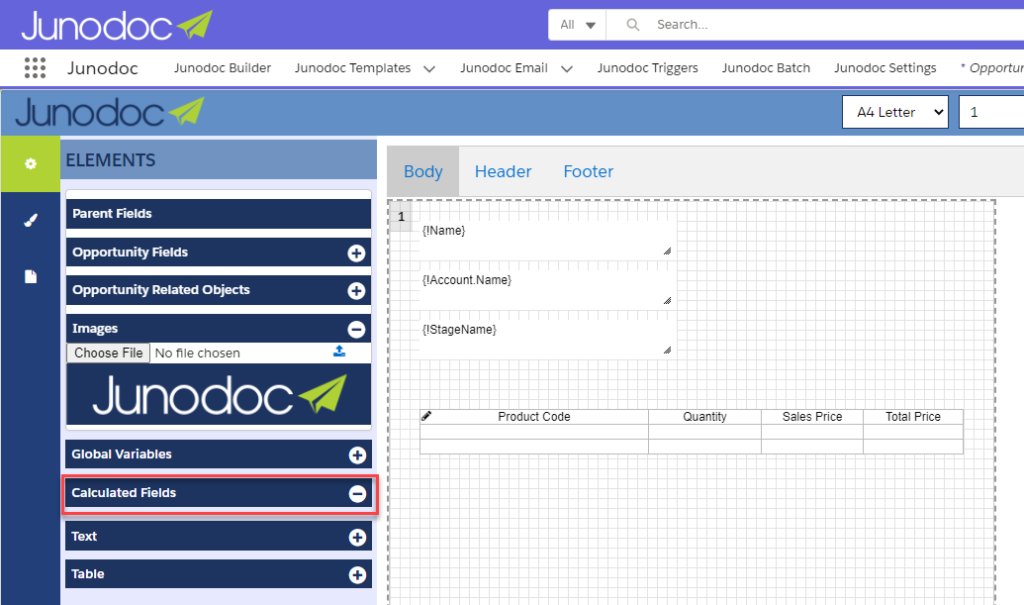
Task: Select the {!Name} field box
Action: click(x=547, y=238)
